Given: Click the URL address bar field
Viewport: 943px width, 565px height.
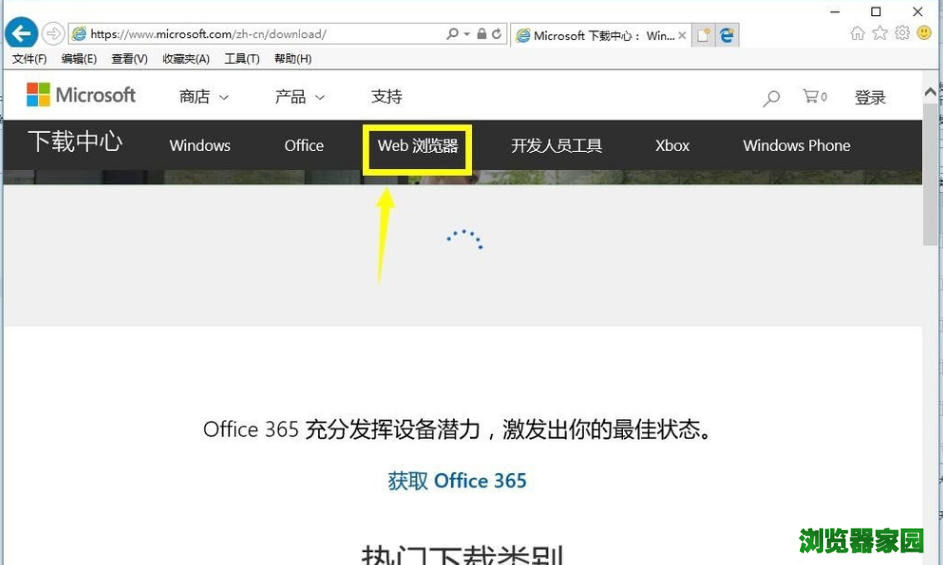Looking at the screenshot, I should click(260, 34).
